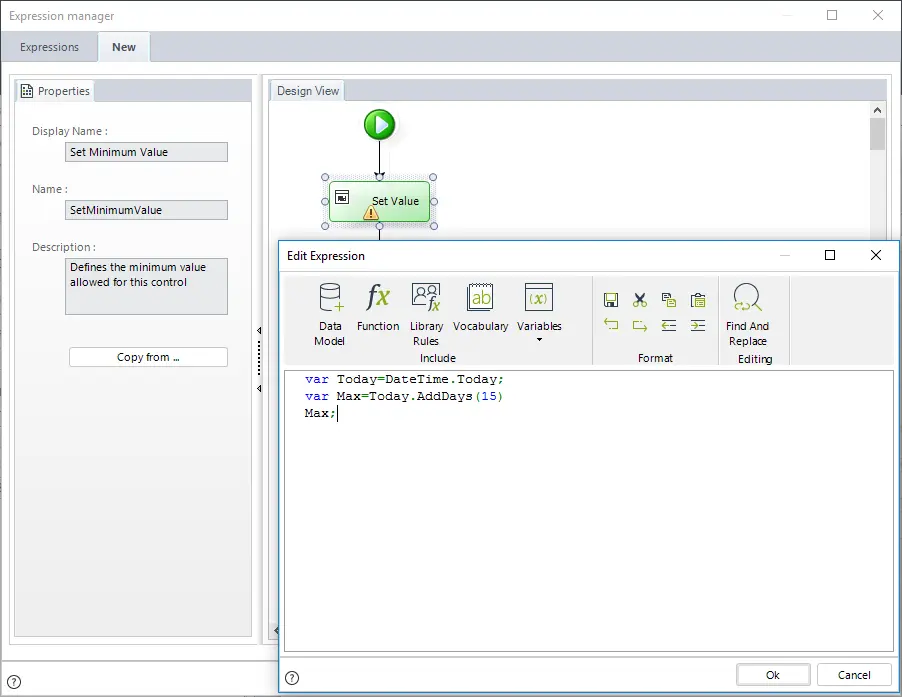This screenshot has height=697, width=902.
Task: Decrease indent of the code line
Action: [x=668, y=325]
